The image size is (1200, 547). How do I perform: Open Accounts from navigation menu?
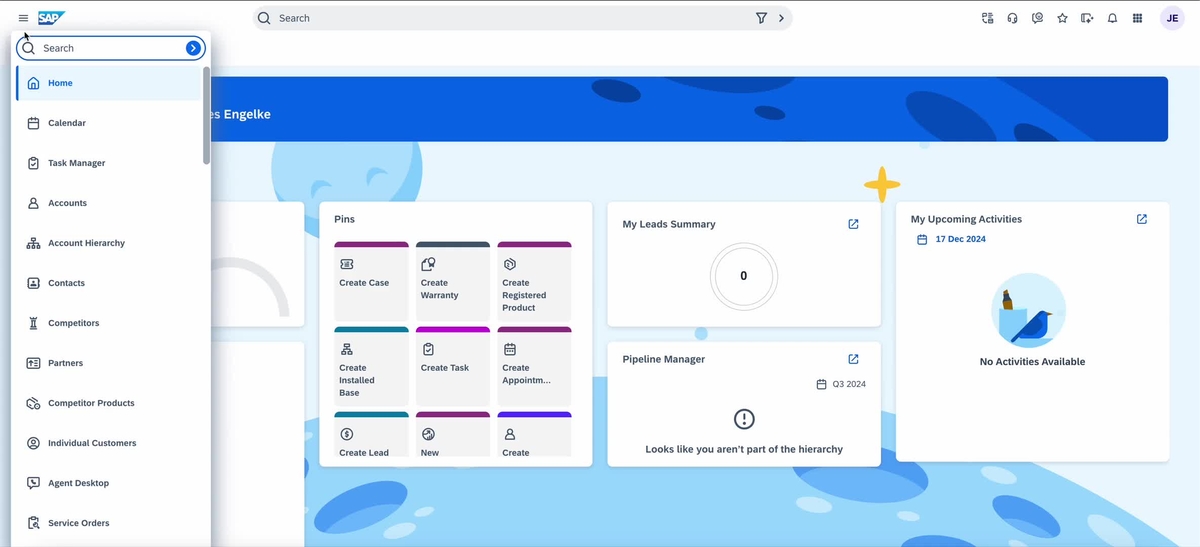coord(108,203)
